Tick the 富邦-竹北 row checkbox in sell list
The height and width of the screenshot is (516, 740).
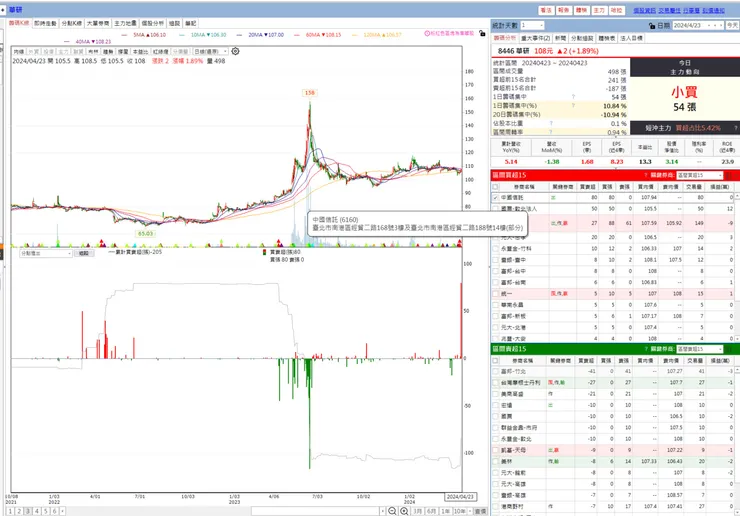(x=496, y=371)
